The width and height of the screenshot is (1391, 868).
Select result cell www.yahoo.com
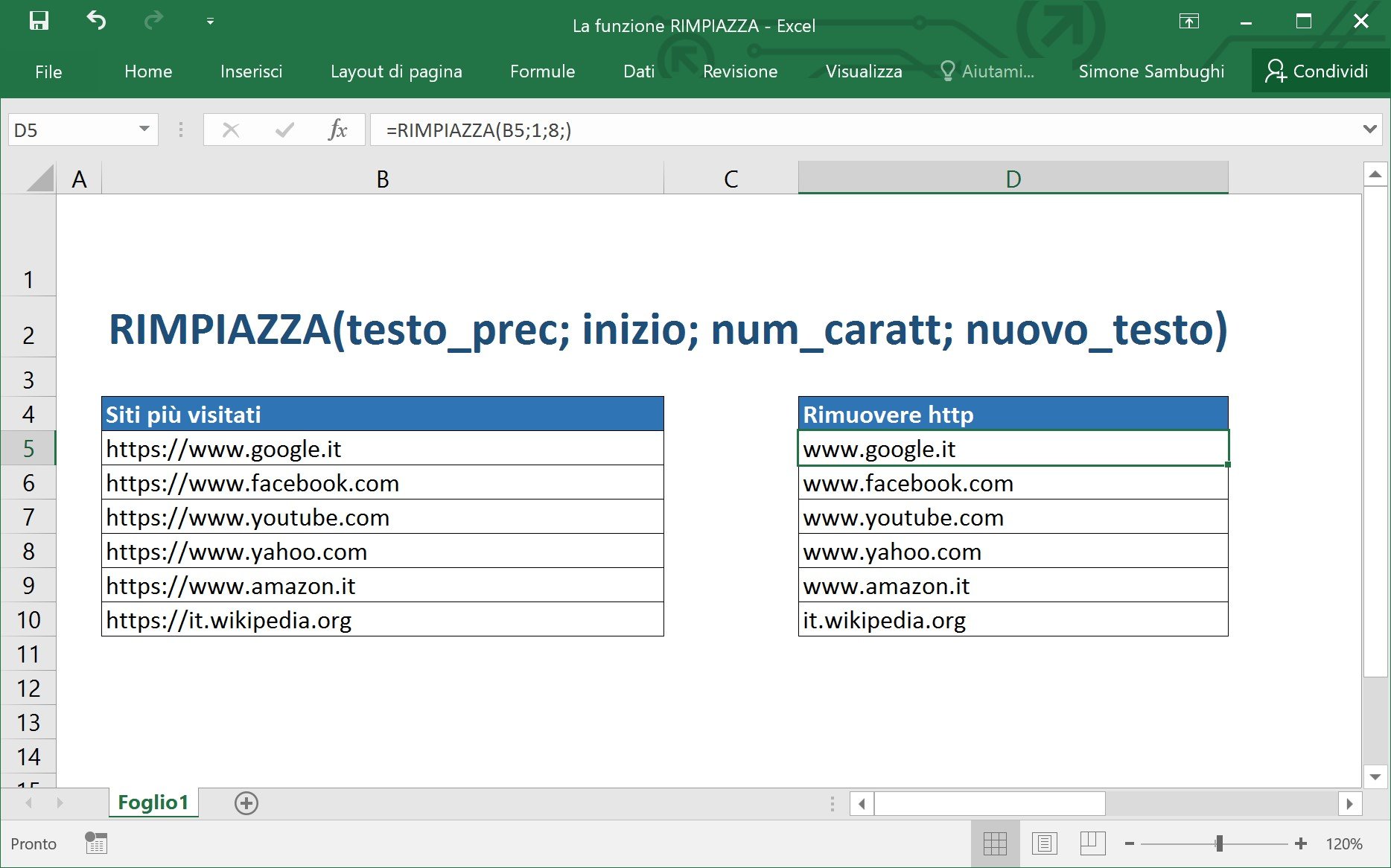(1013, 551)
